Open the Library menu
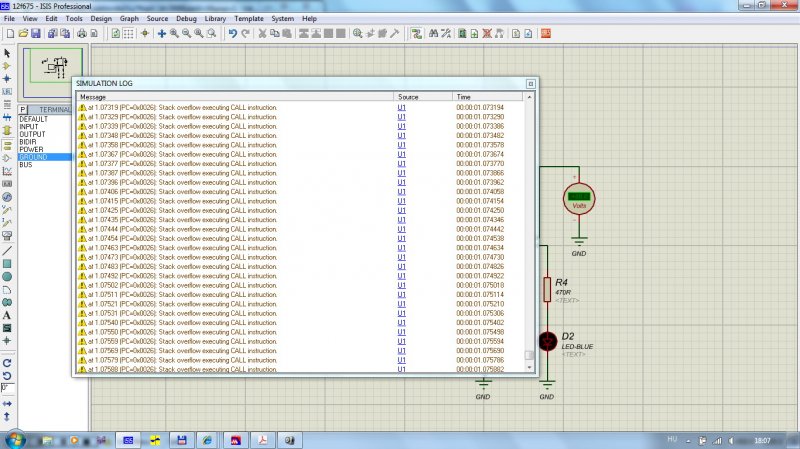This screenshot has width=800, height=449. point(217,18)
